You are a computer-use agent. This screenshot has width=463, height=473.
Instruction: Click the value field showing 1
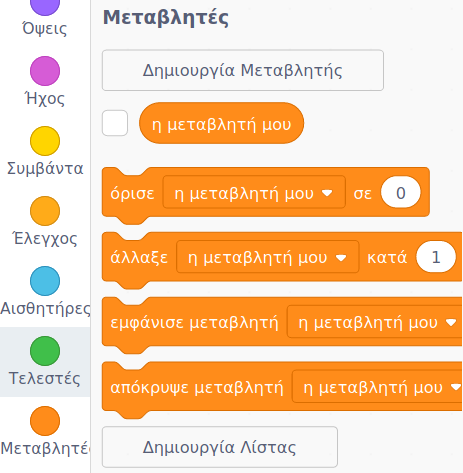(435, 257)
